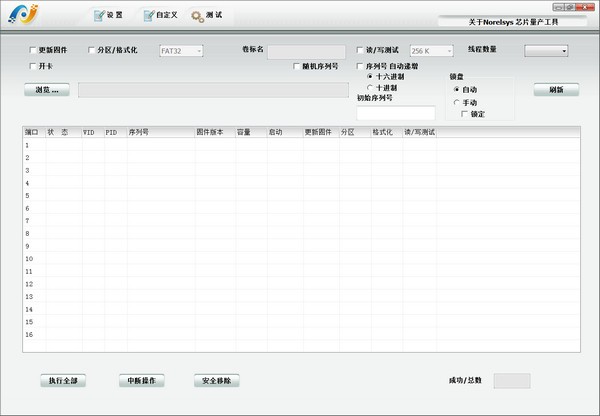Click the 状 态 column header

click(x=64, y=132)
